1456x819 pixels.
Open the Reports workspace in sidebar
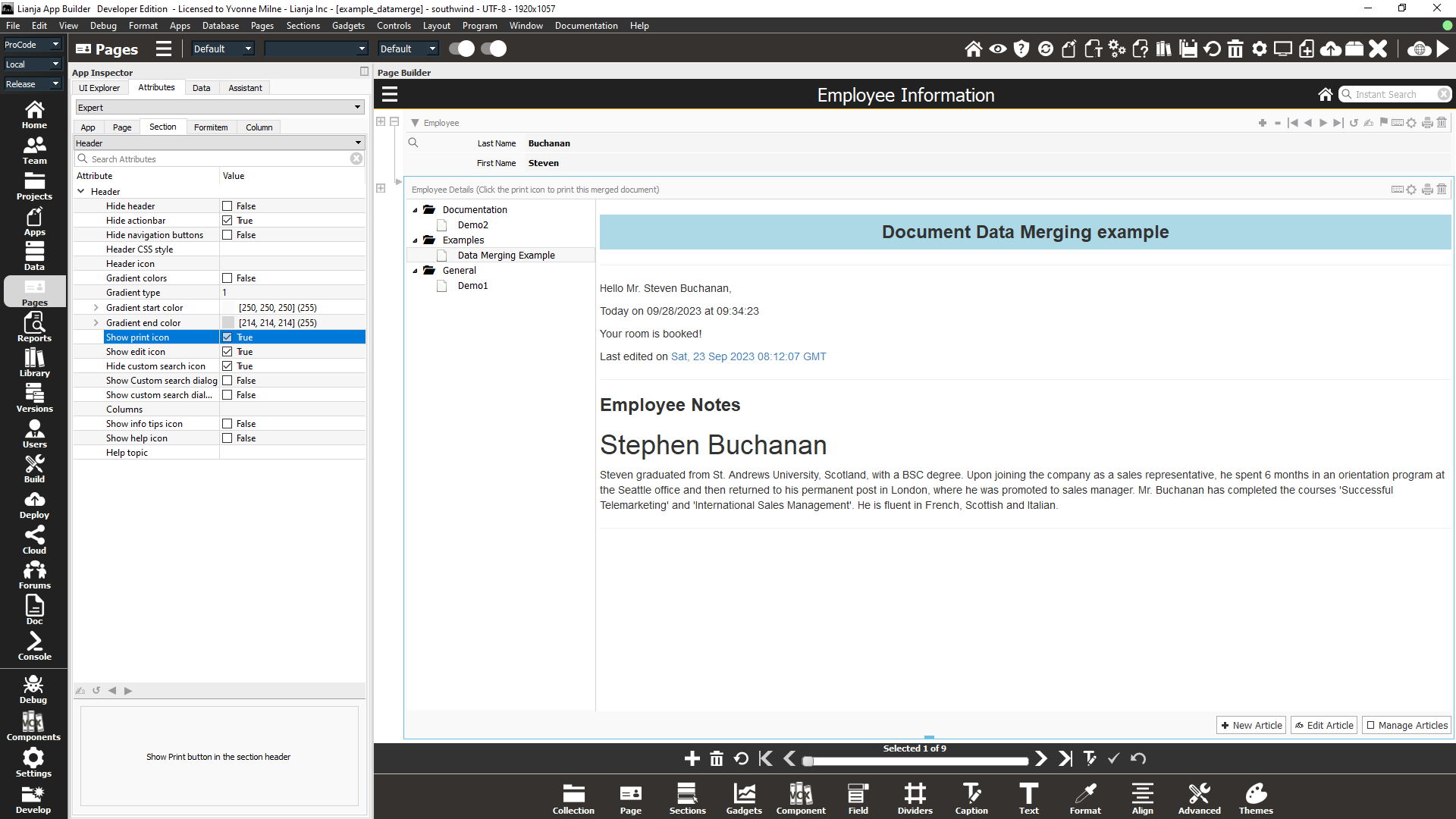tap(34, 328)
